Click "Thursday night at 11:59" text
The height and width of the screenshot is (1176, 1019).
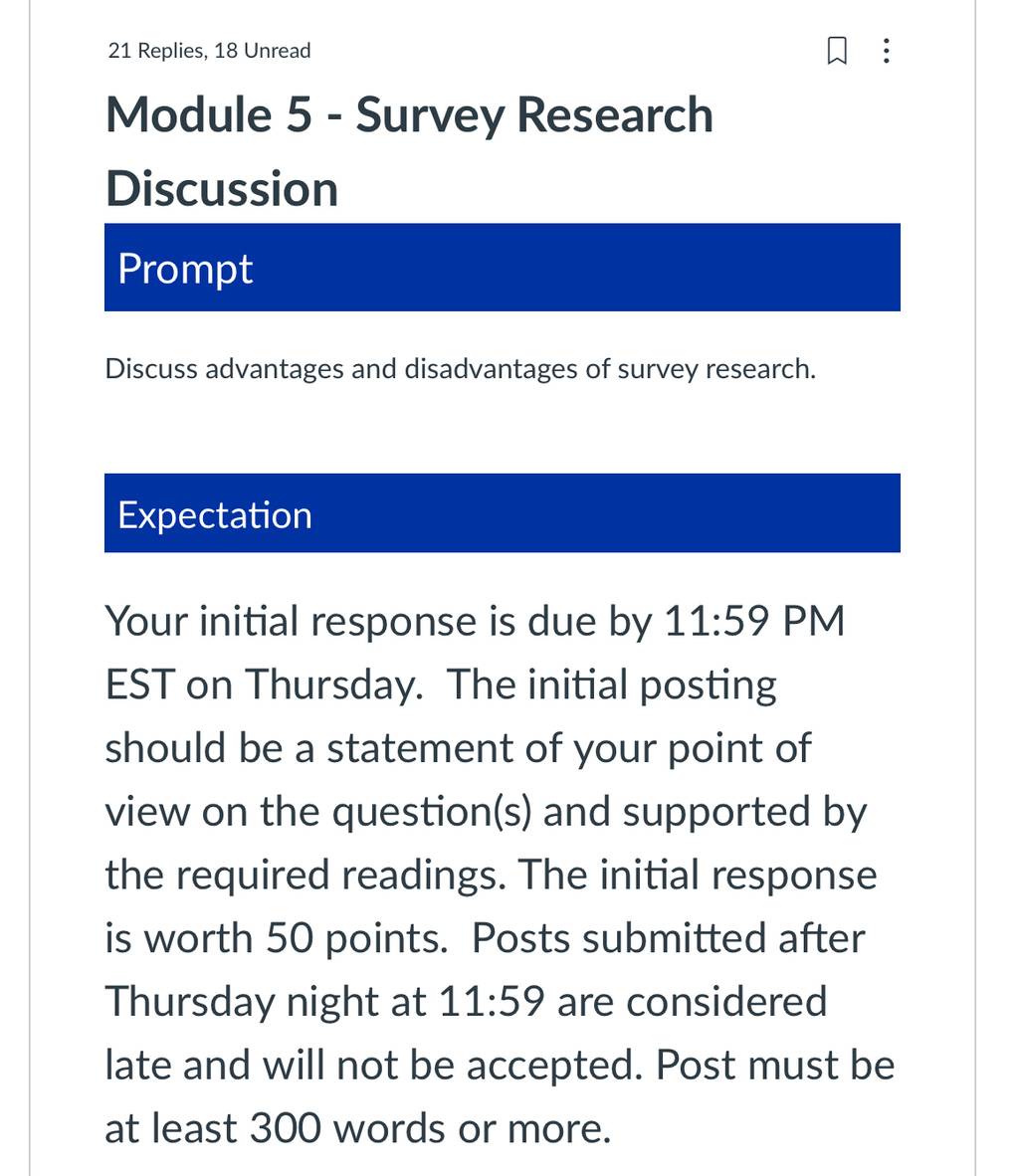pyautogui.click(x=325, y=1002)
